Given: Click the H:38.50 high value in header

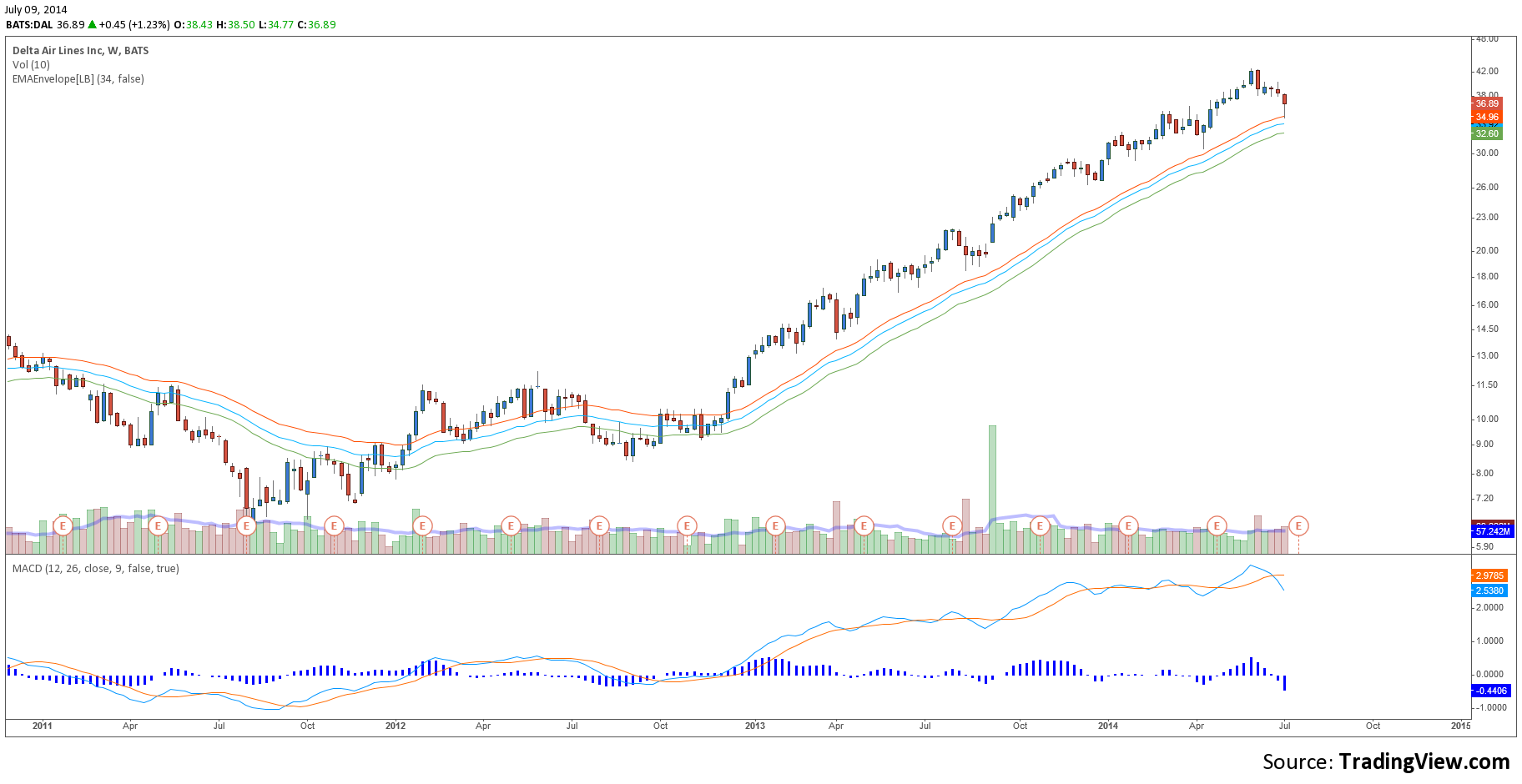Looking at the screenshot, I should 236,25.
